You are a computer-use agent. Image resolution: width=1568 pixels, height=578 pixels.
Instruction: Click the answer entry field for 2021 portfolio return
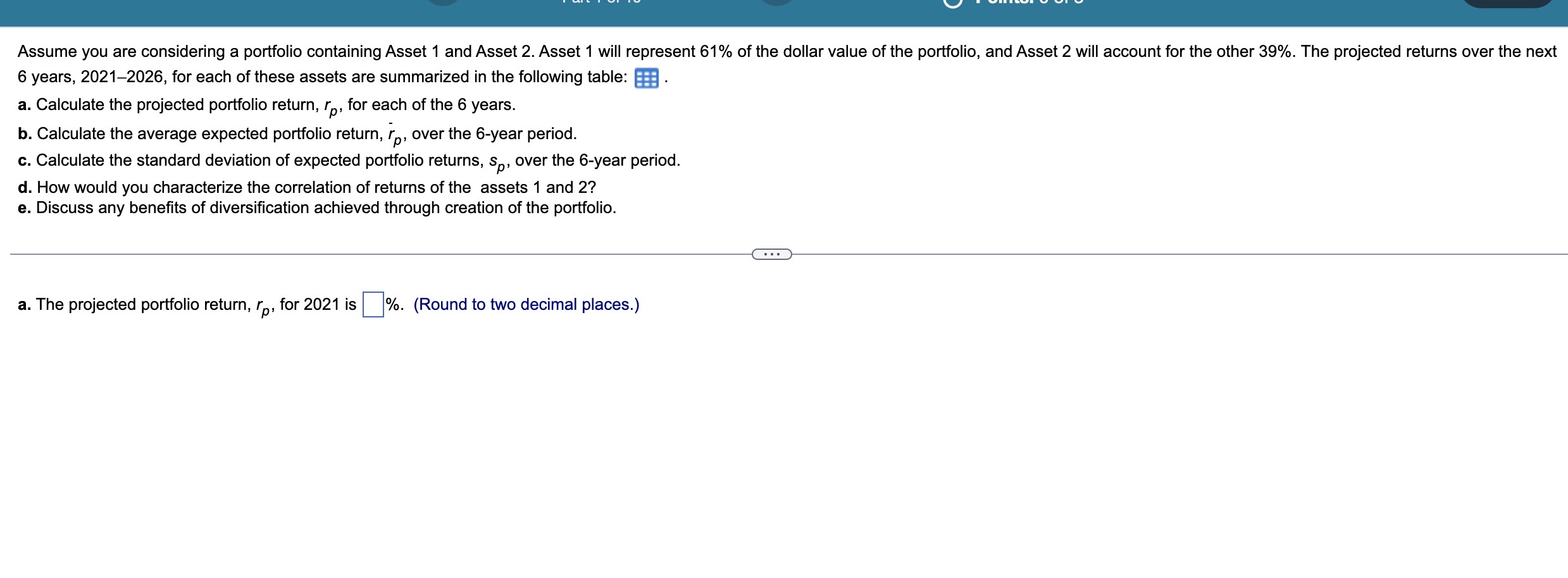372,304
